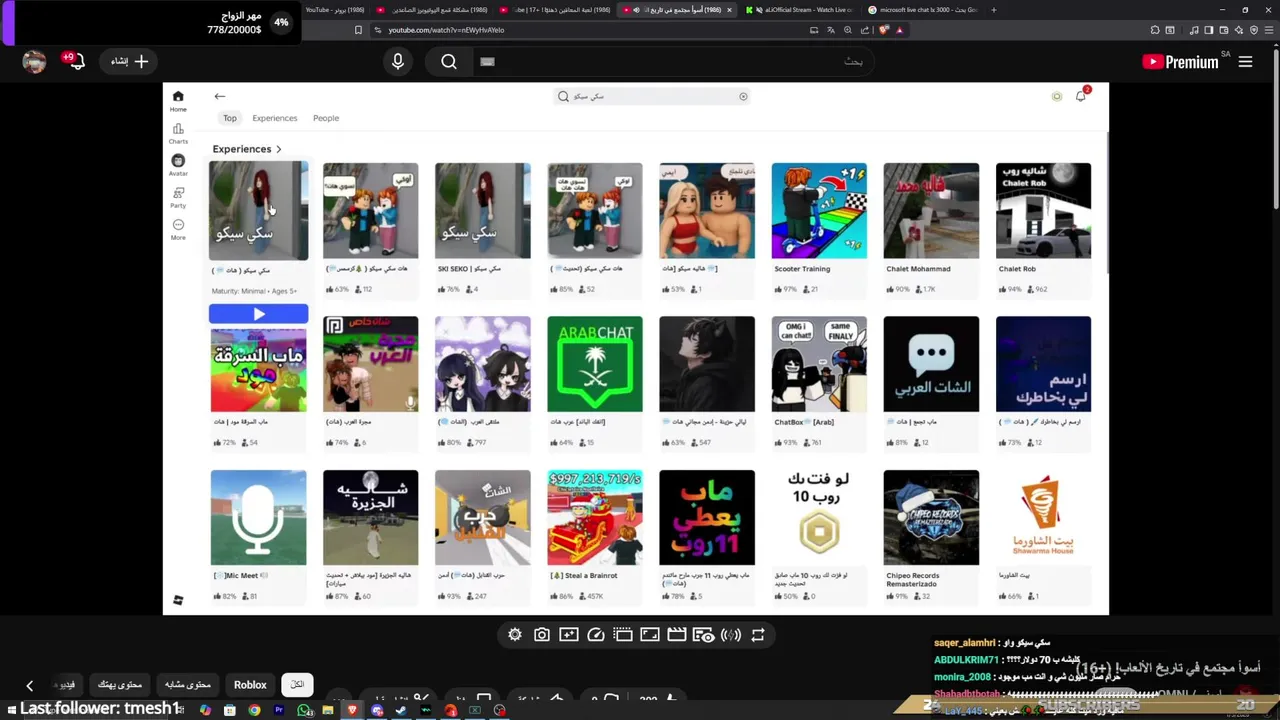Open a new browser tab
Image resolution: width=1280 pixels, height=720 pixels.
tap(993, 10)
